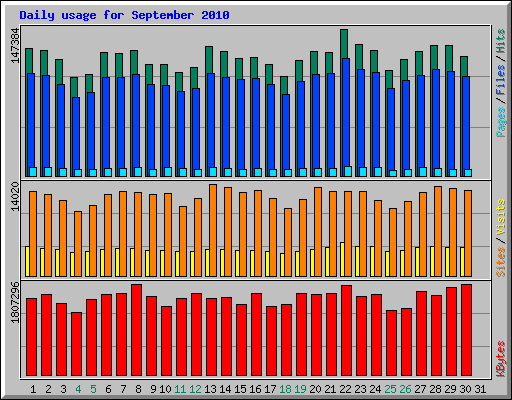Viewport: 512px width, 400px height.
Task: Click the yellow Sites bar for day 22
Action: click(x=342, y=259)
